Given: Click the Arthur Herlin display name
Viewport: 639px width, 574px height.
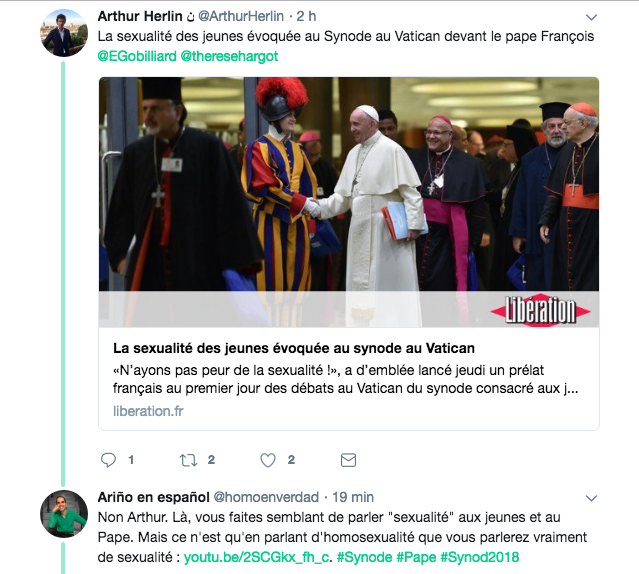Looking at the screenshot, I should pyautogui.click(x=140, y=16).
